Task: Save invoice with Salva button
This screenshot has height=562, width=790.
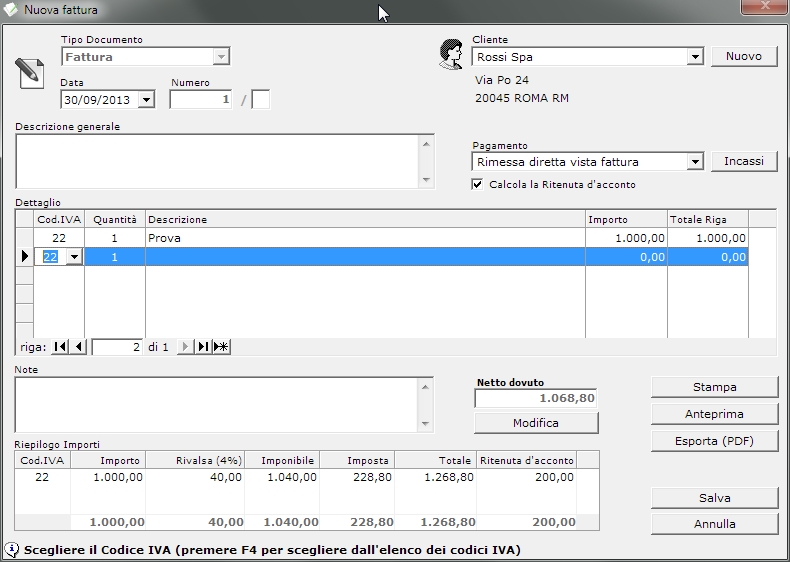Action: (714, 498)
